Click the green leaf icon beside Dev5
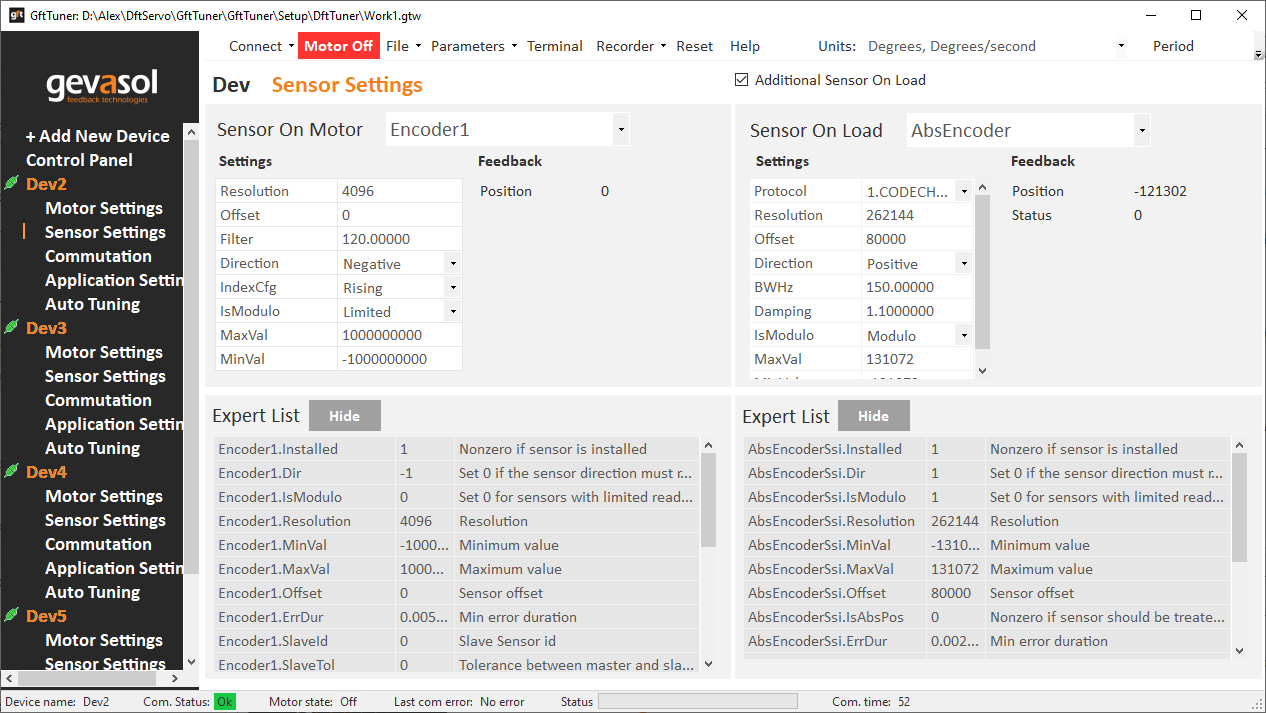The image size is (1266, 713). (x=11, y=616)
